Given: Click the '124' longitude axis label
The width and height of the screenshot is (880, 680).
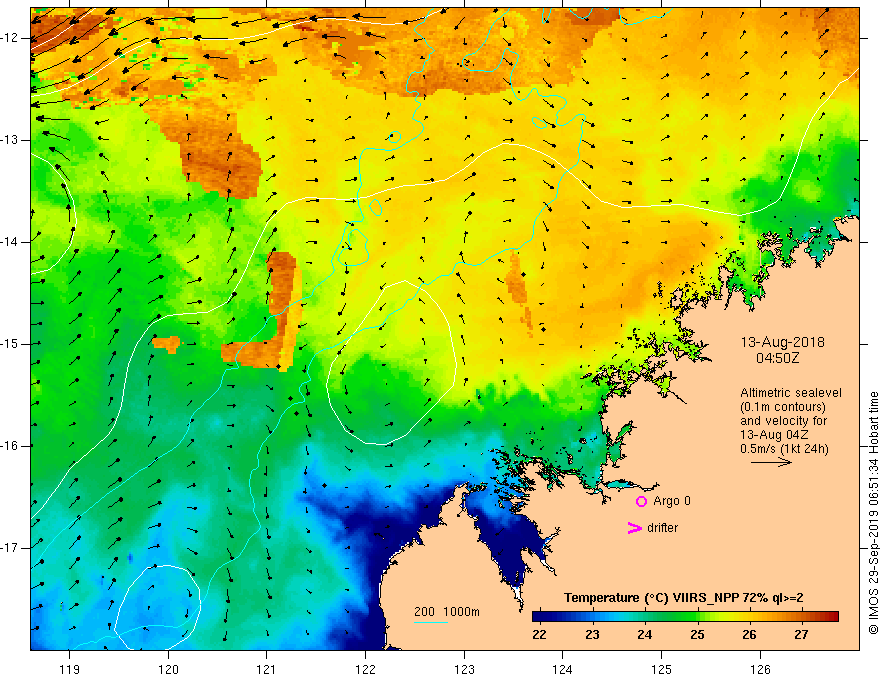Looking at the screenshot, I should 563,669.
